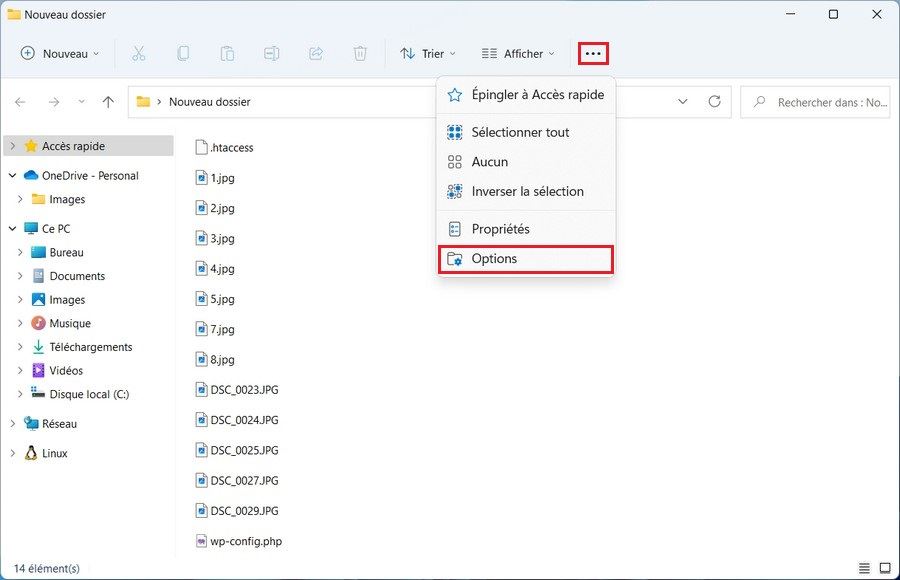Screen dimensions: 900x580
Task: Select the Cut (scissors) toolbar icon
Action: (x=139, y=53)
